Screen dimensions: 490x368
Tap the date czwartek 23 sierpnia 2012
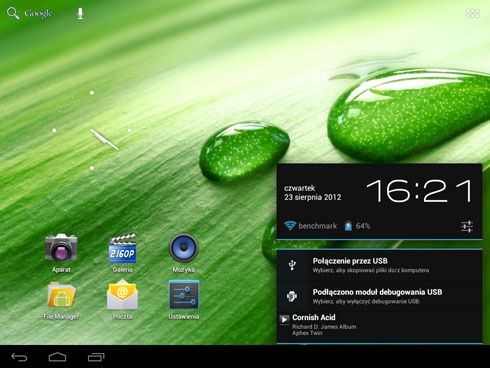tap(312, 193)
